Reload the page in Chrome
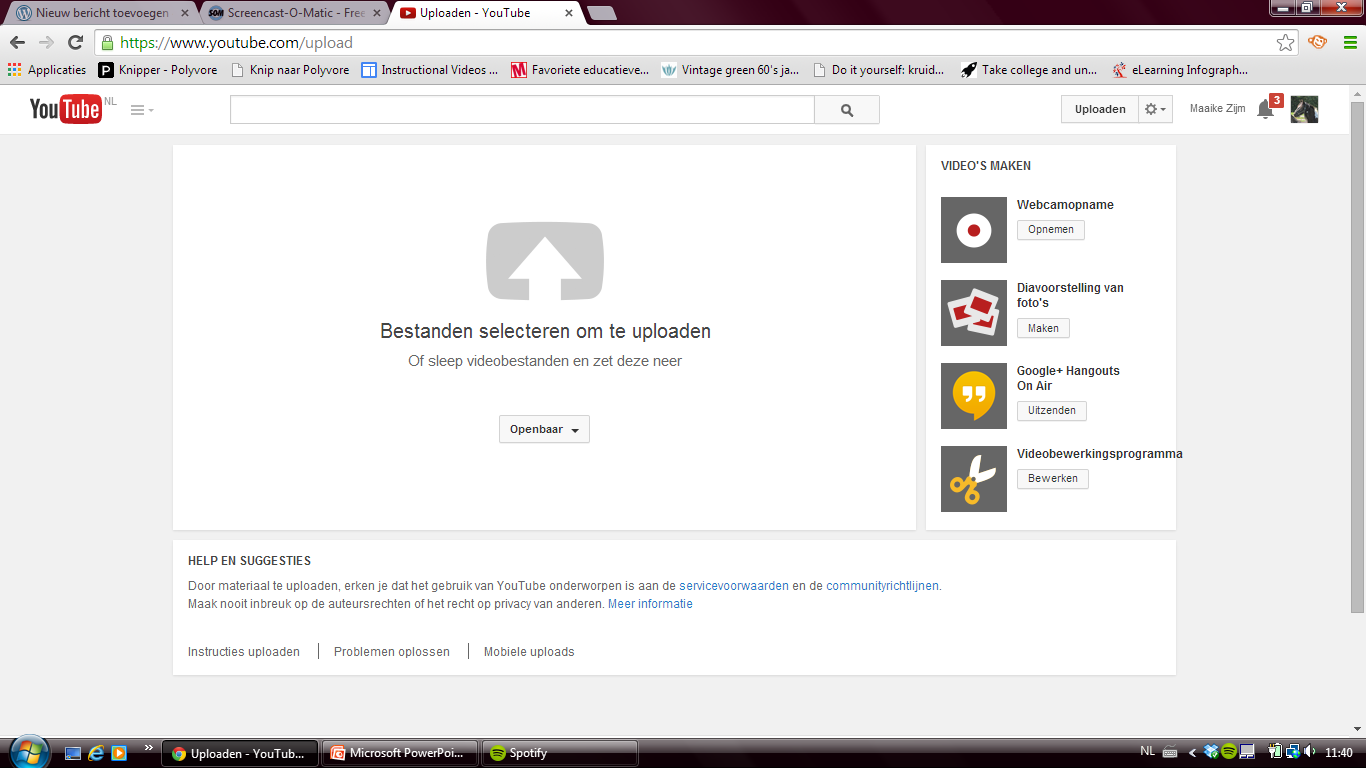The image size is (1366, 768). click(x=75, y=42)
